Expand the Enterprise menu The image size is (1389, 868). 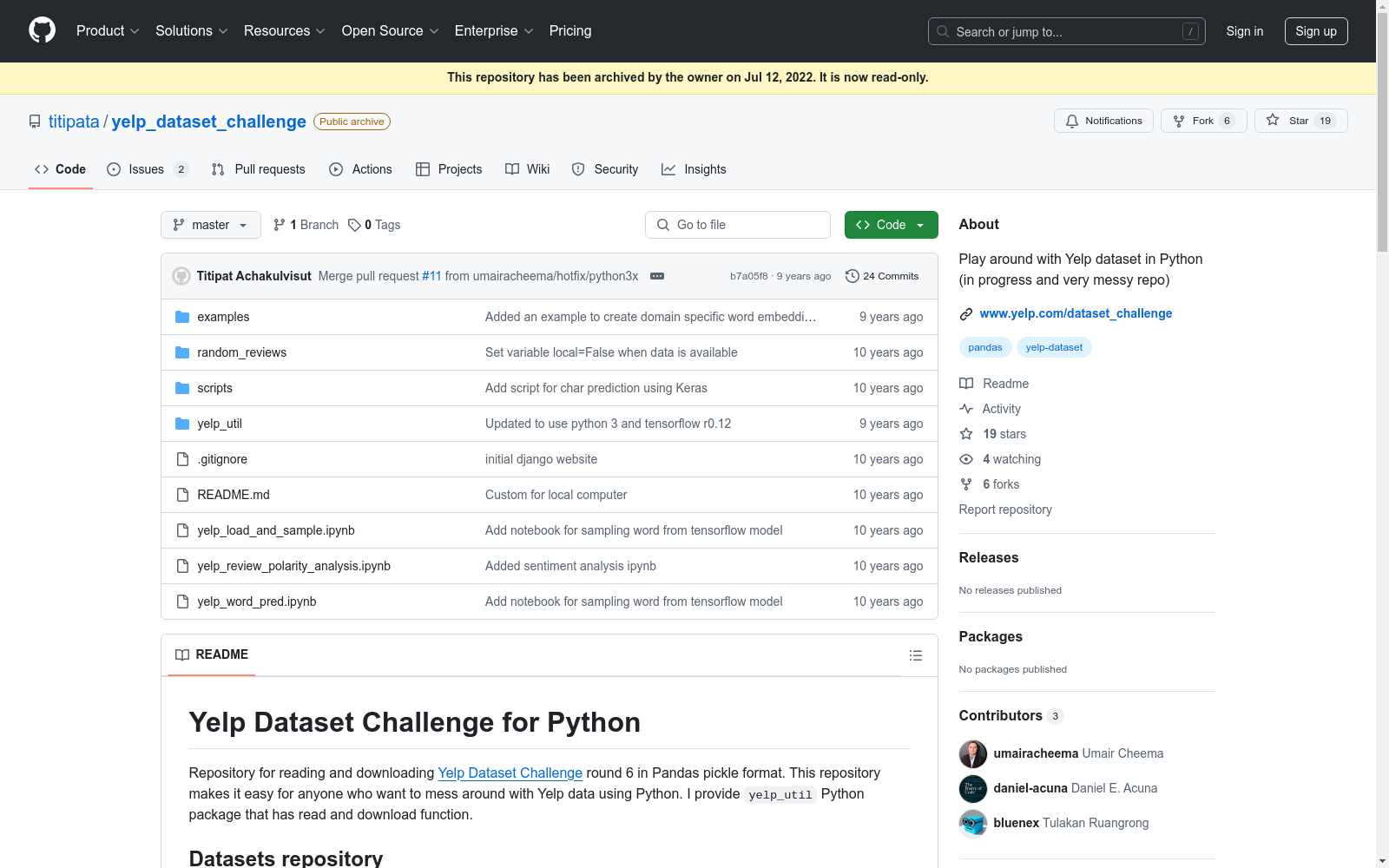(494, 31)
